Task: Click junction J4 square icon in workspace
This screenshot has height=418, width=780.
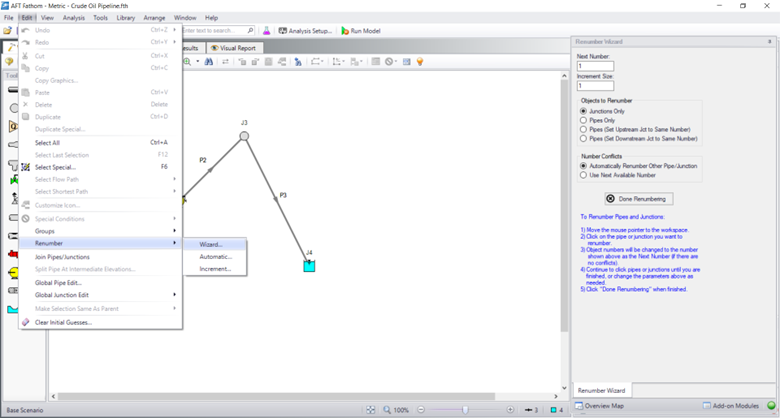Action: pyautogui.click(x=309, y=265)
